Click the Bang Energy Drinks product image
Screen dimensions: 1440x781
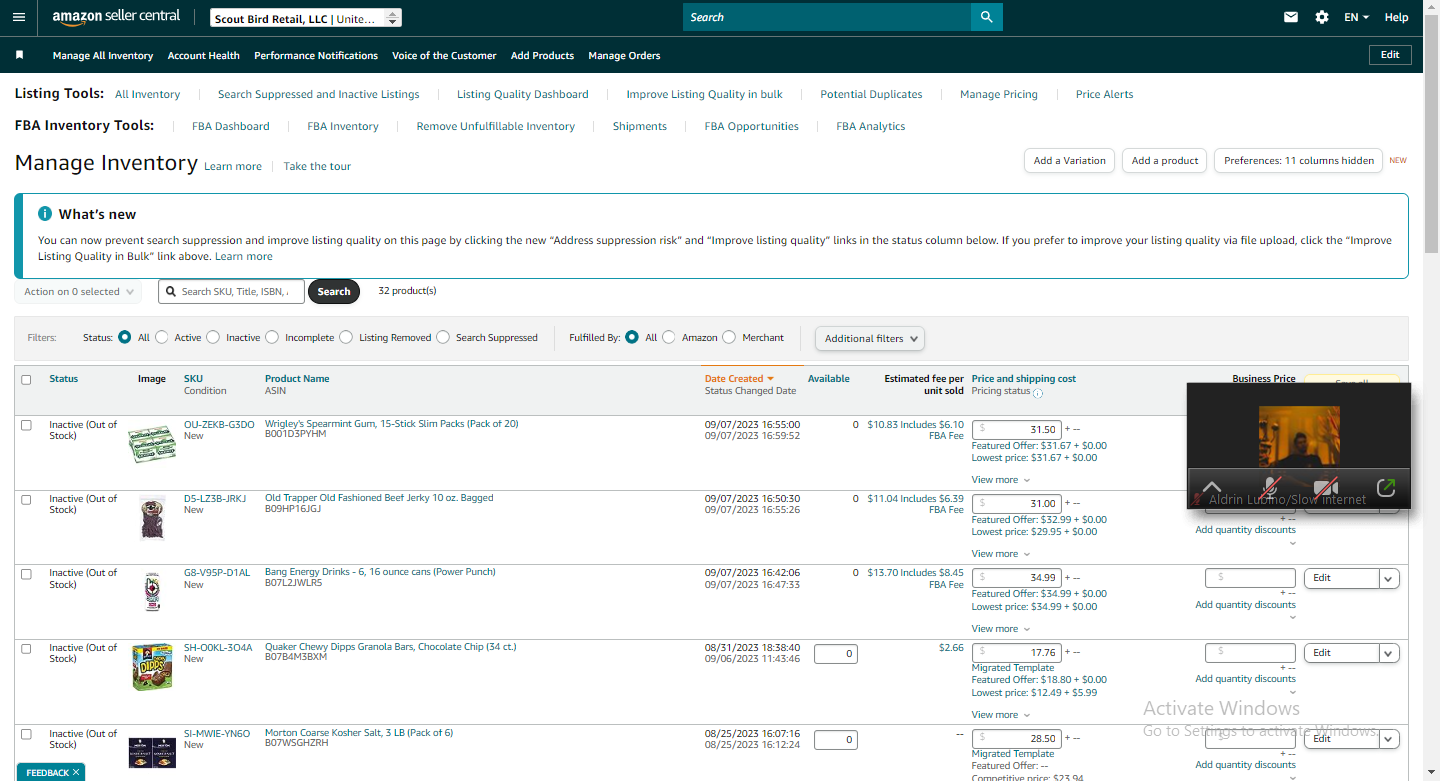[152, 592]
